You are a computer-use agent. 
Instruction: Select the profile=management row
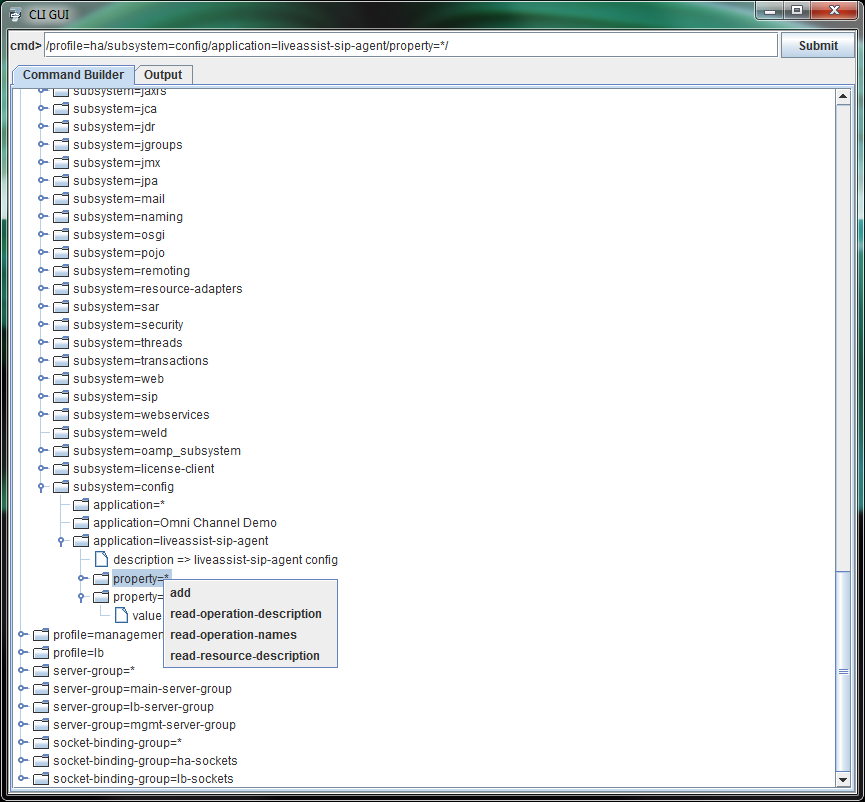tap(108, 635)
